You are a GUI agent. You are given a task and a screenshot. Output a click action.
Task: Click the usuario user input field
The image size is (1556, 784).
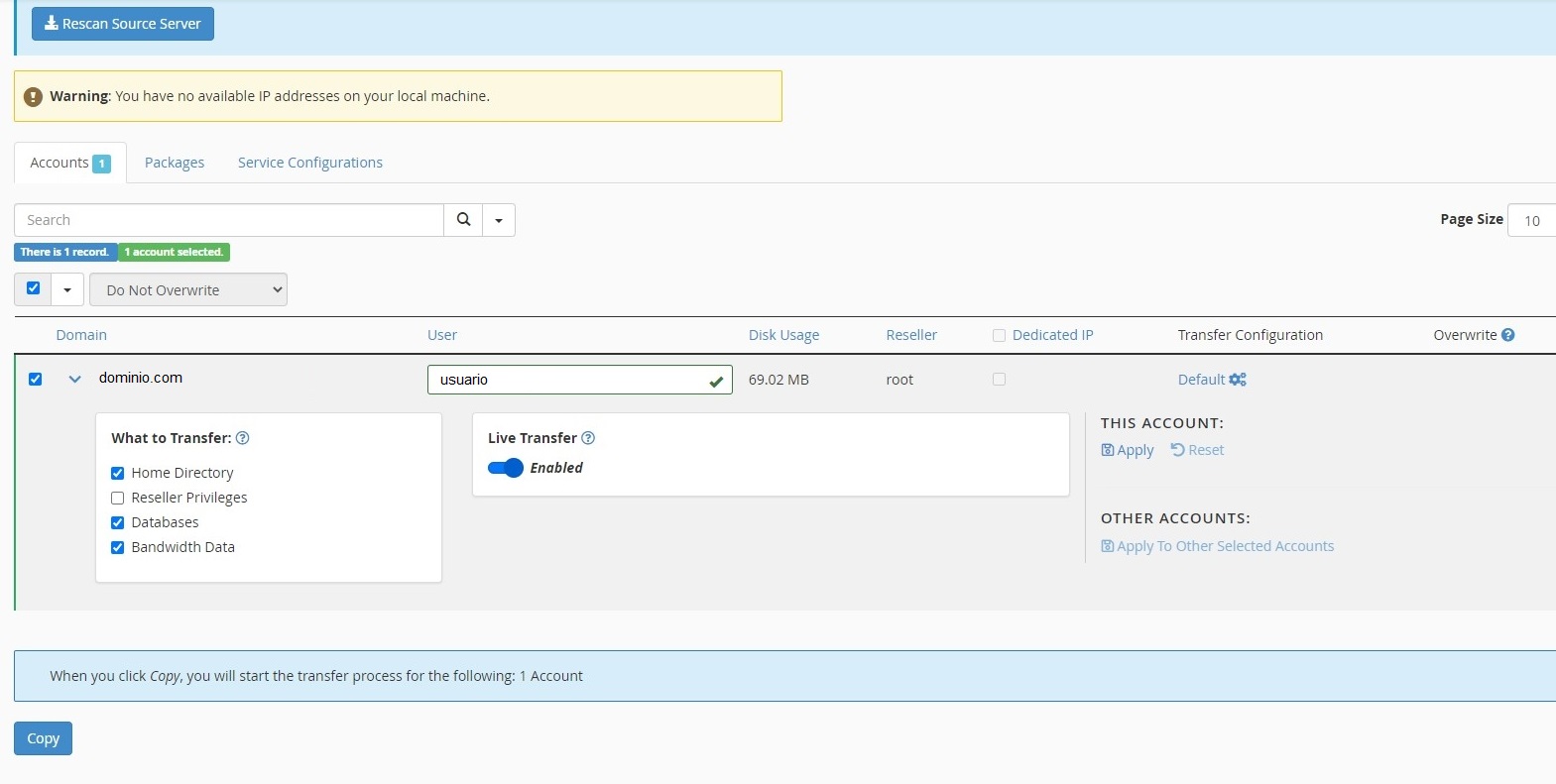pyautogui.click(x=580, y=380)
